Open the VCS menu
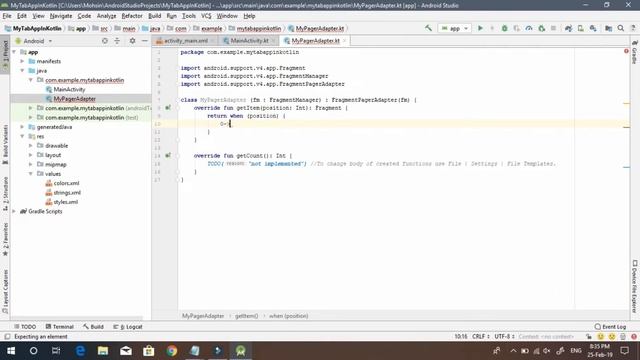 click(x=206, y=16)
